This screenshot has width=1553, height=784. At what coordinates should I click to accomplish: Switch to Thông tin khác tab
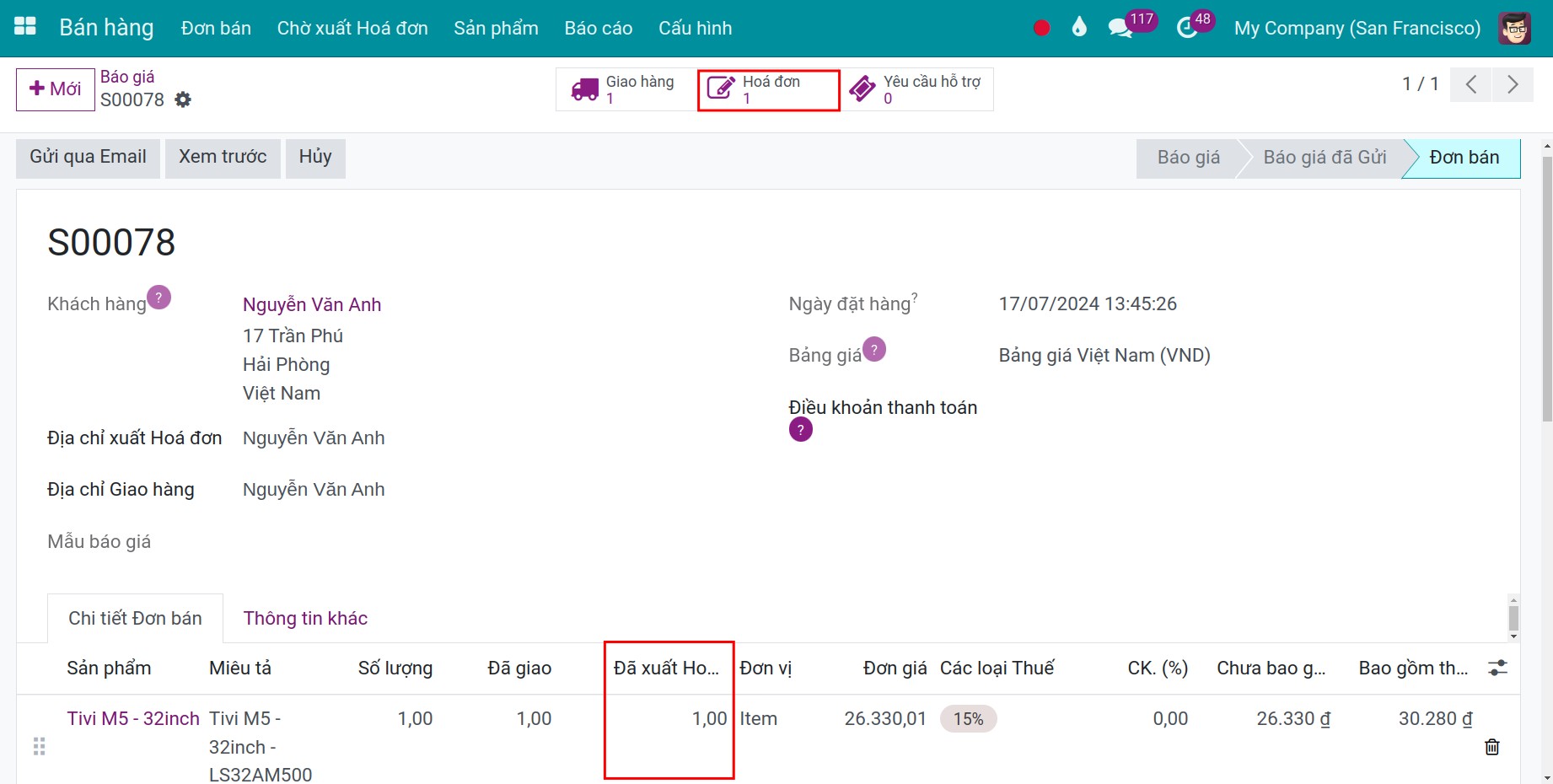pos(305,619)
